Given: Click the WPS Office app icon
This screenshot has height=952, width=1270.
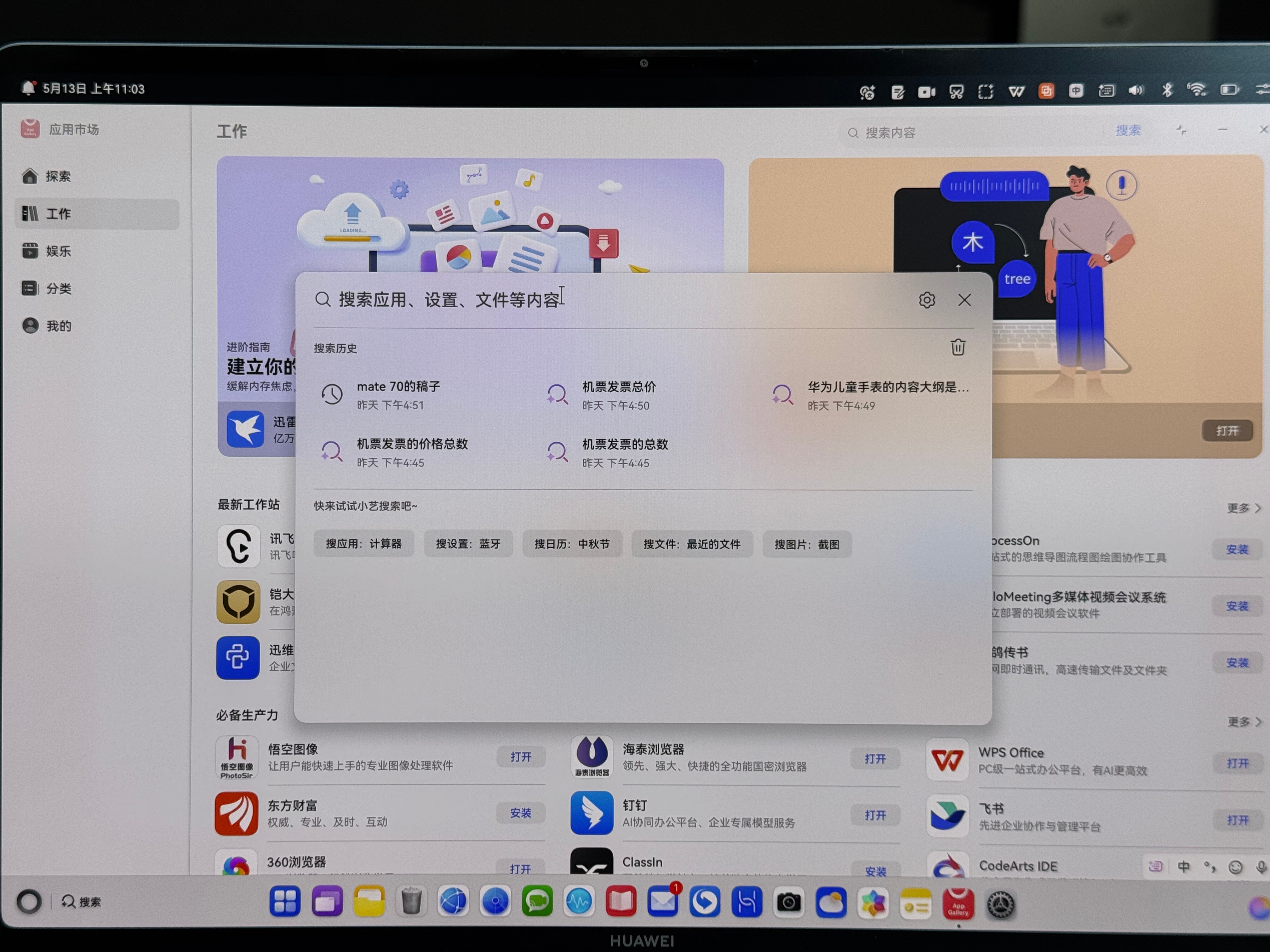Looking at the screenshot, I should tap(947, 760).
